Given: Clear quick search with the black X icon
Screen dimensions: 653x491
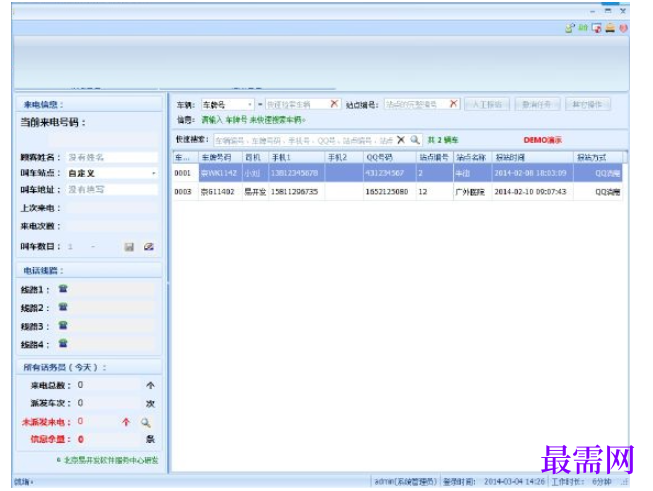Looking at the screenshot, I should point(401,140).
